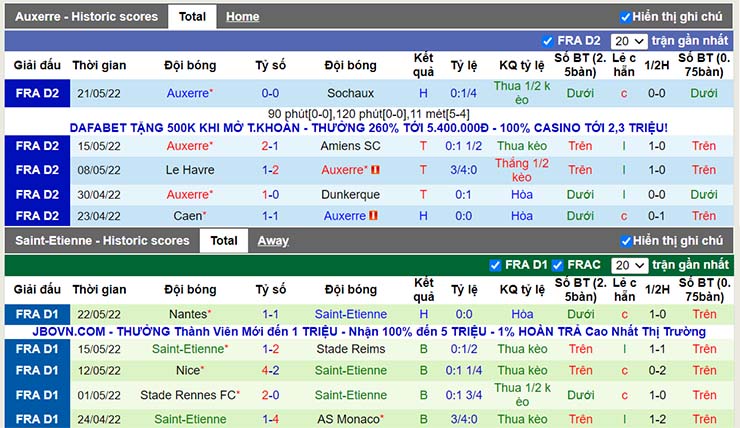This screenshot has height=428, width=740.
Task: Click half-time score 0-1 in Caen row
Action: point(656,216)
